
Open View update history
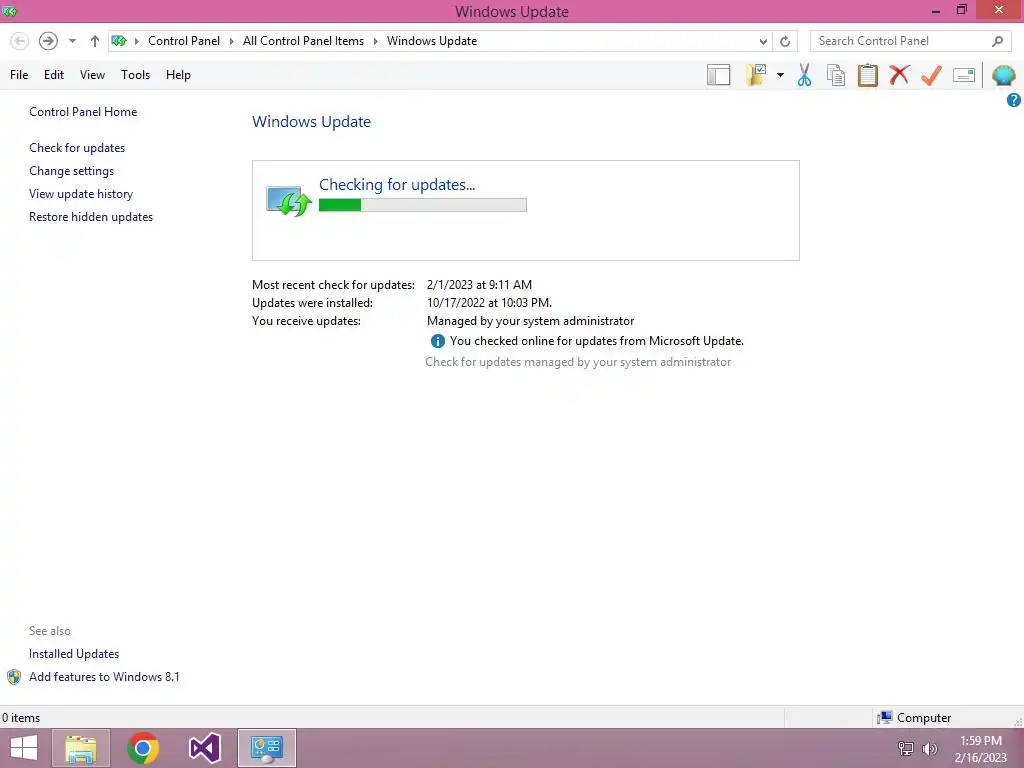tap(81, 194)
